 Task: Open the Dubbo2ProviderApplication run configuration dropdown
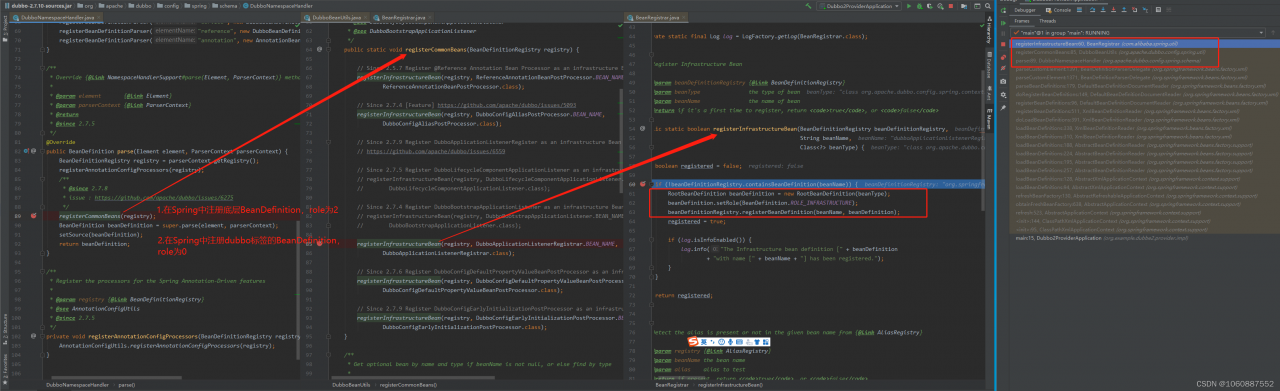(859, 6)
